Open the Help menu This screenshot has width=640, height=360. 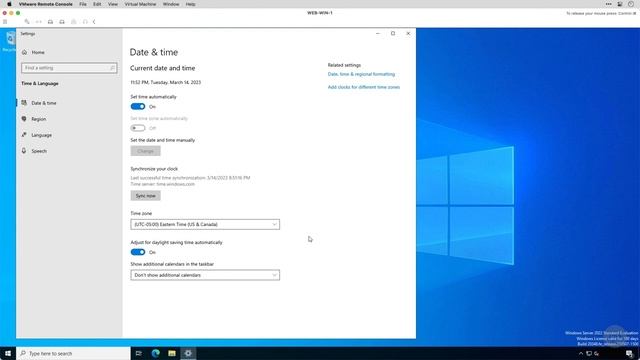pos(191,4)
